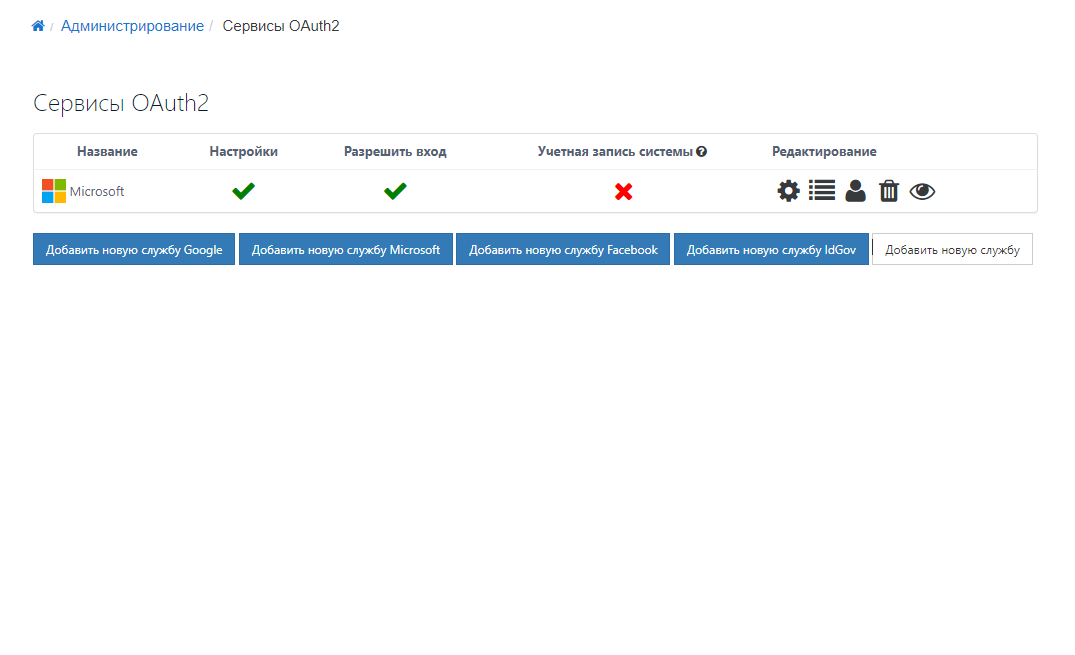Toggle the red cross under Учетная запись системы
1075x655 pixels.
click(623, 191)
